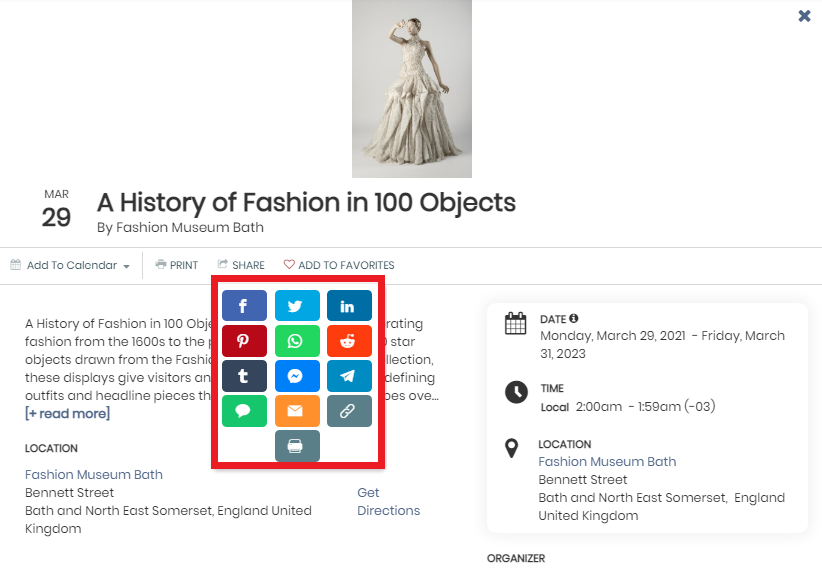Image resolution: width=822 pixels, height=574 pixels.
Task: Click the gray printer share icon
Action: 297,446
